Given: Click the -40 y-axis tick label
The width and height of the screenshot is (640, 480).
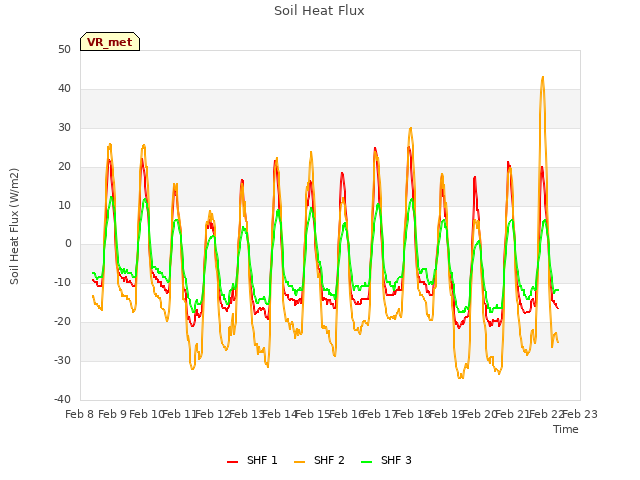Looking at the screenshot, I should coord(62,399).
